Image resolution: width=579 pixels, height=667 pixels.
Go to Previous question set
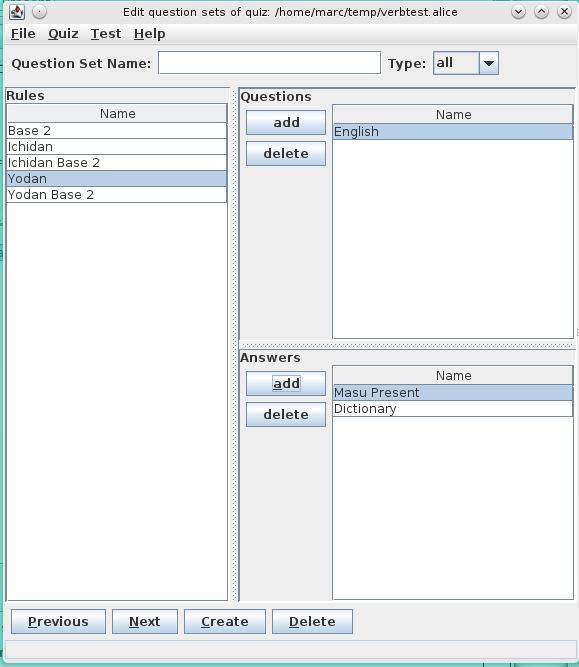pos(58,622)
